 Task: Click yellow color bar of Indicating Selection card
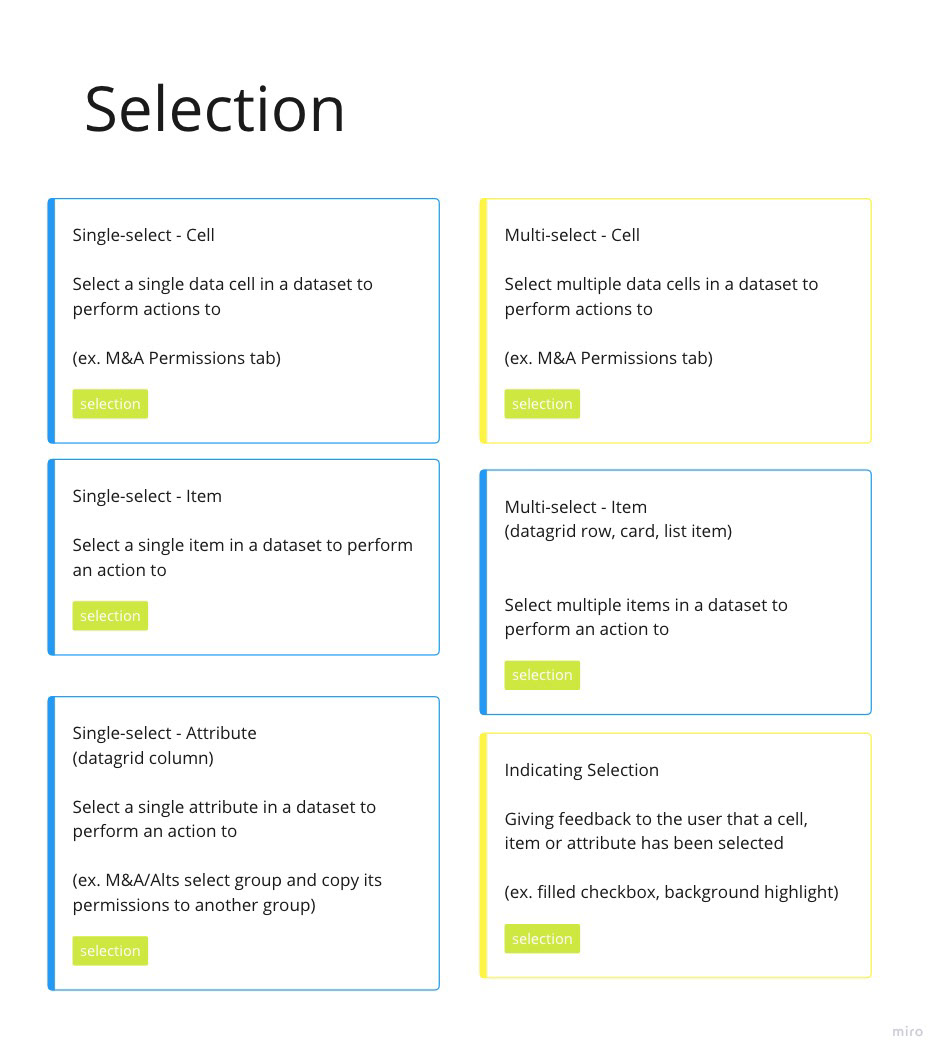coord(483,856)
